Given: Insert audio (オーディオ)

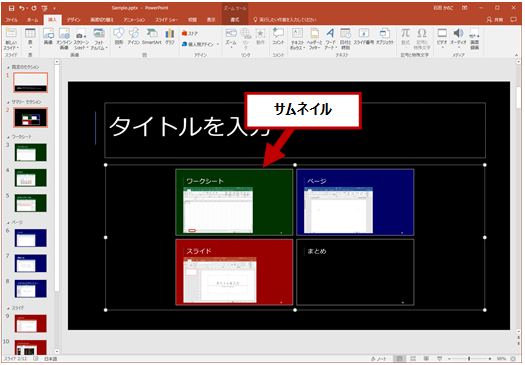Looking at the screenshot, I should pos(458,37).
